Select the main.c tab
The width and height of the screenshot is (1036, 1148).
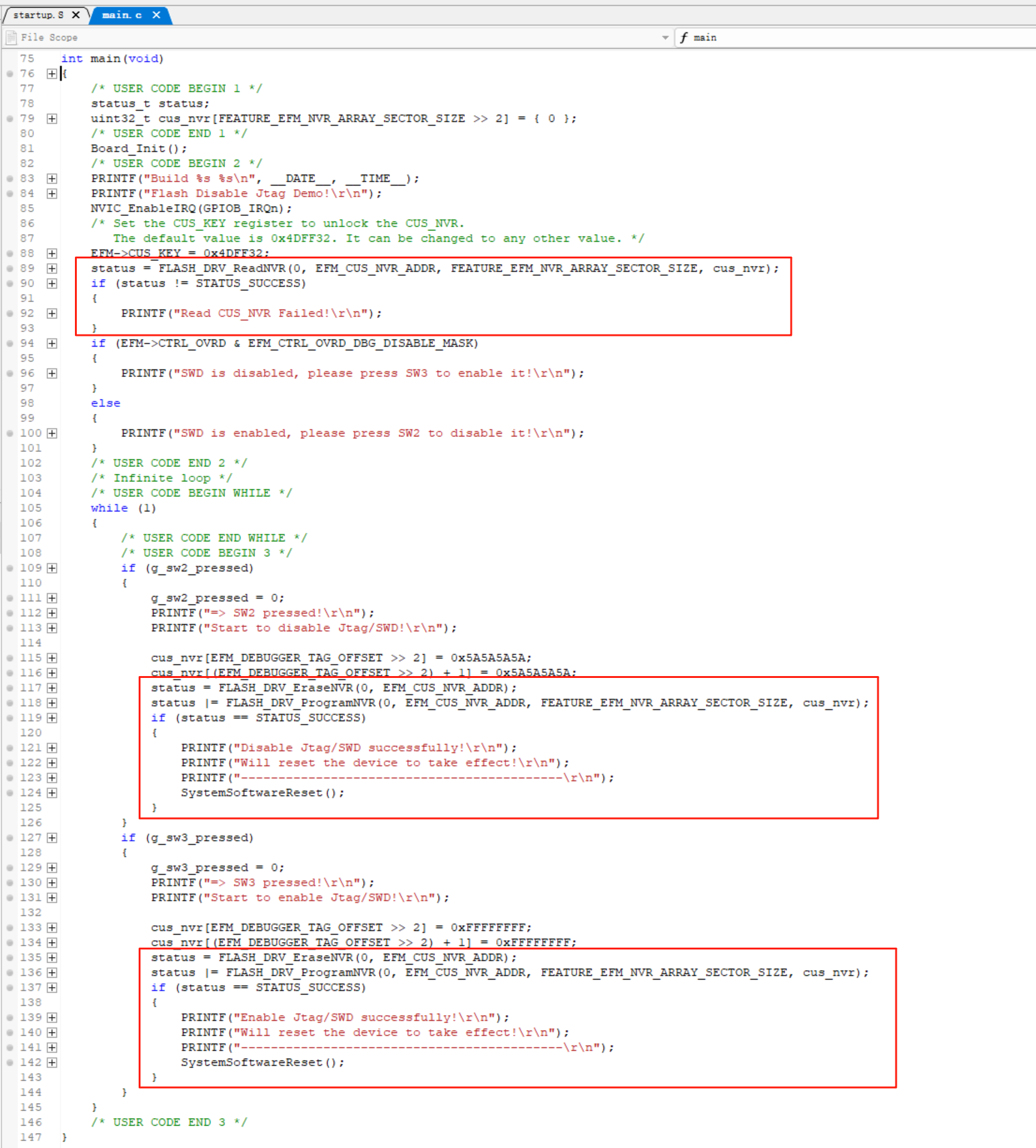(122, 15)
